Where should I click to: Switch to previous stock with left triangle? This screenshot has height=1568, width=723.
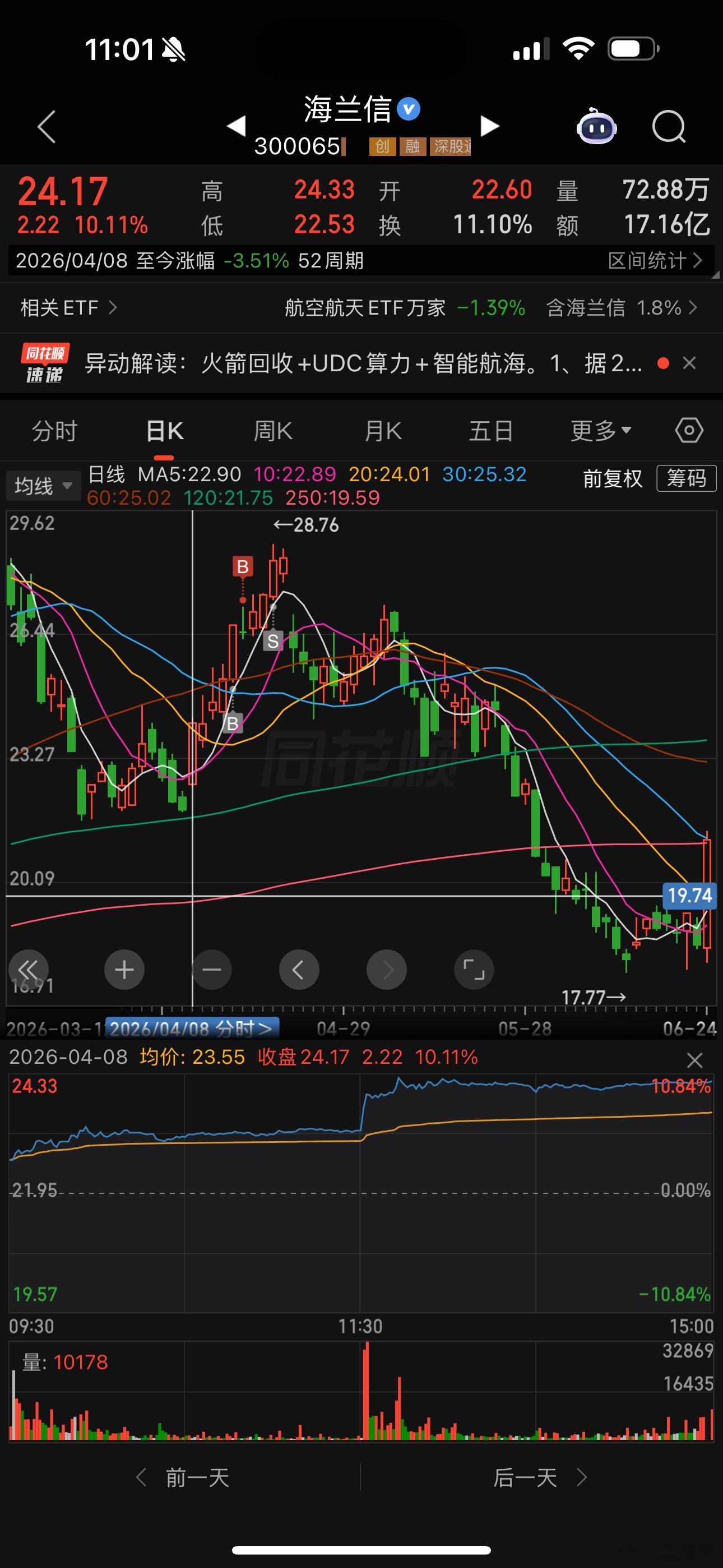[236, 126]
